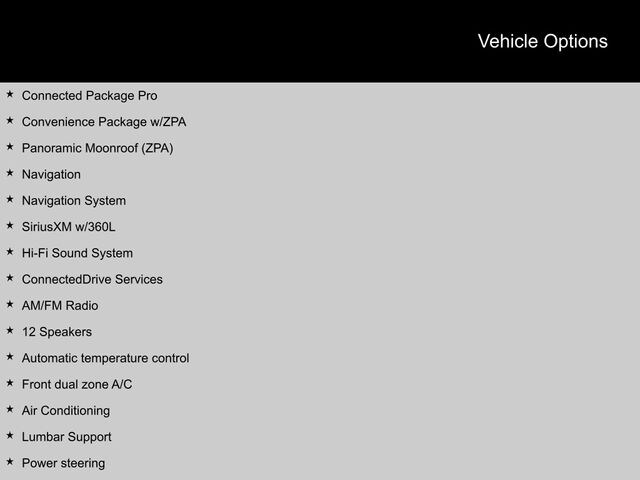Viewport: 640px width, 480px height.
Task: Click the star bullet beside Hi-Fi Sound System
Action: 9,252
